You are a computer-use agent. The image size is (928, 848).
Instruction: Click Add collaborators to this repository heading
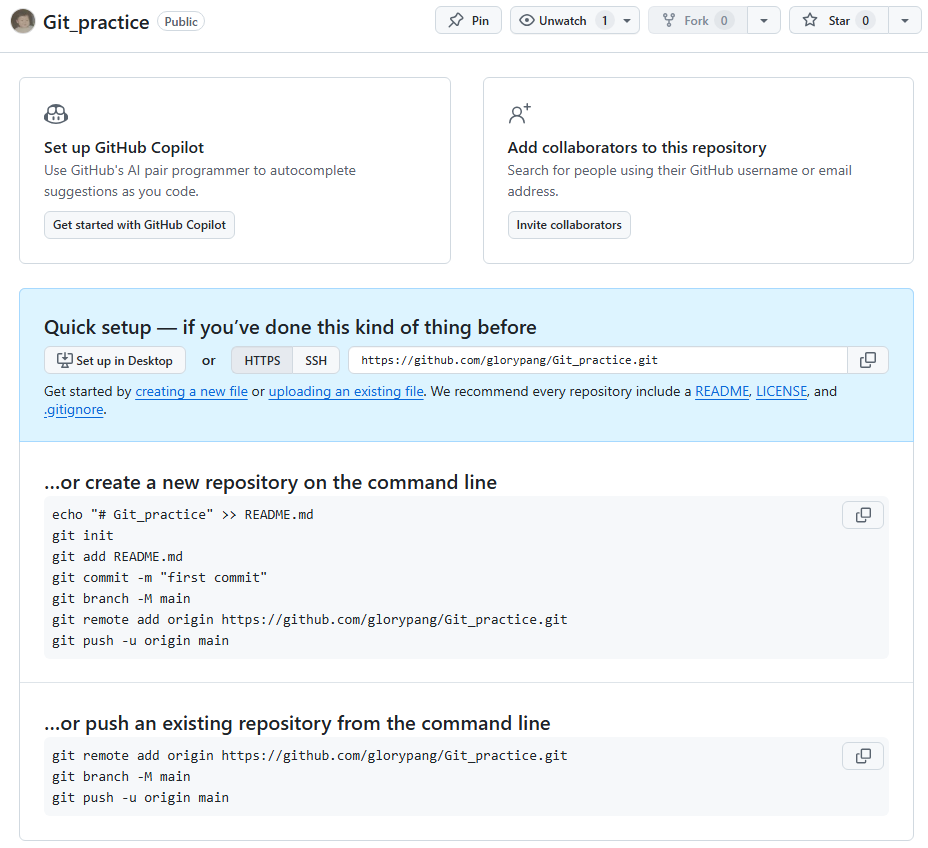click(637, 147)
